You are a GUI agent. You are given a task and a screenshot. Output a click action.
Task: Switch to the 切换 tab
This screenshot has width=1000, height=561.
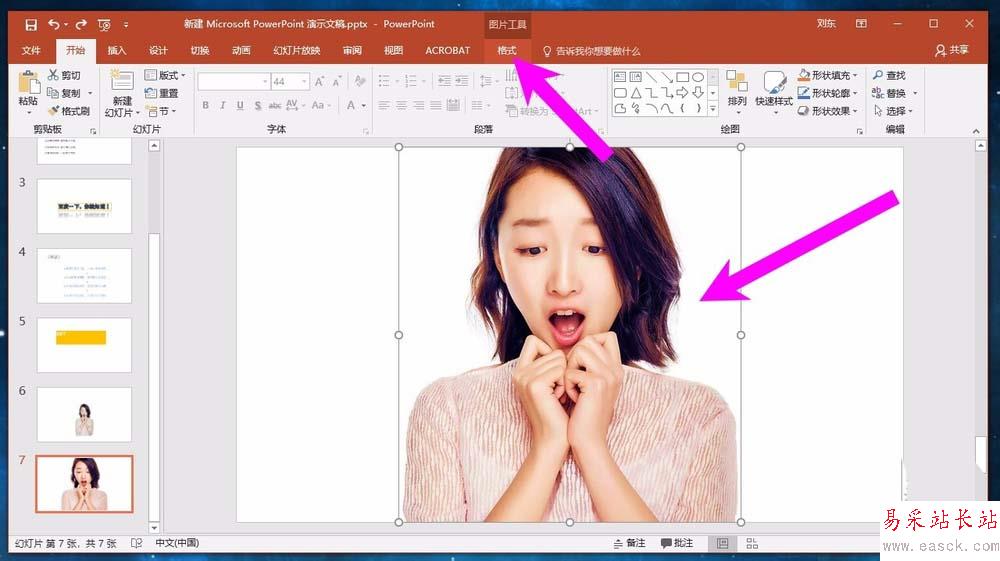click(200, 50)
